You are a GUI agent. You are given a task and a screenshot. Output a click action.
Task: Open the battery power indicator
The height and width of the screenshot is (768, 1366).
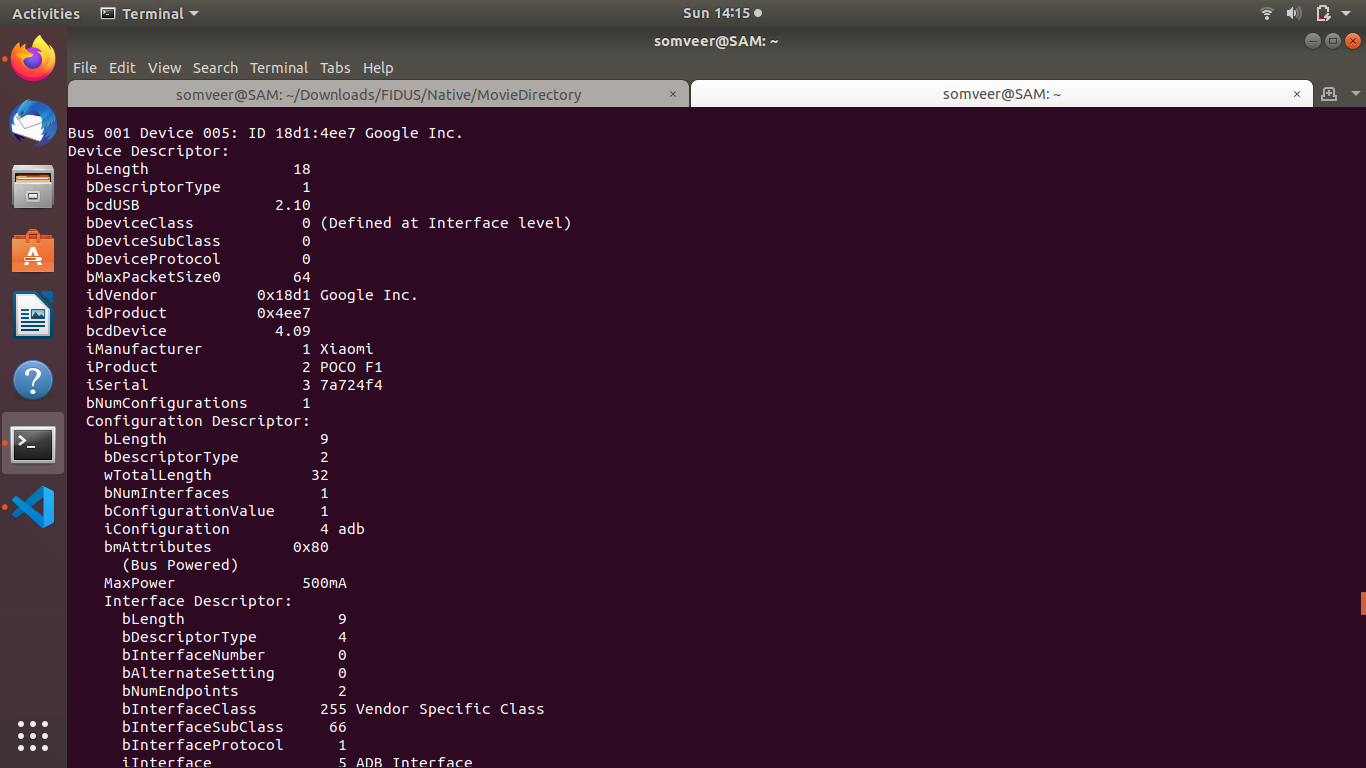pos(1323,14)
